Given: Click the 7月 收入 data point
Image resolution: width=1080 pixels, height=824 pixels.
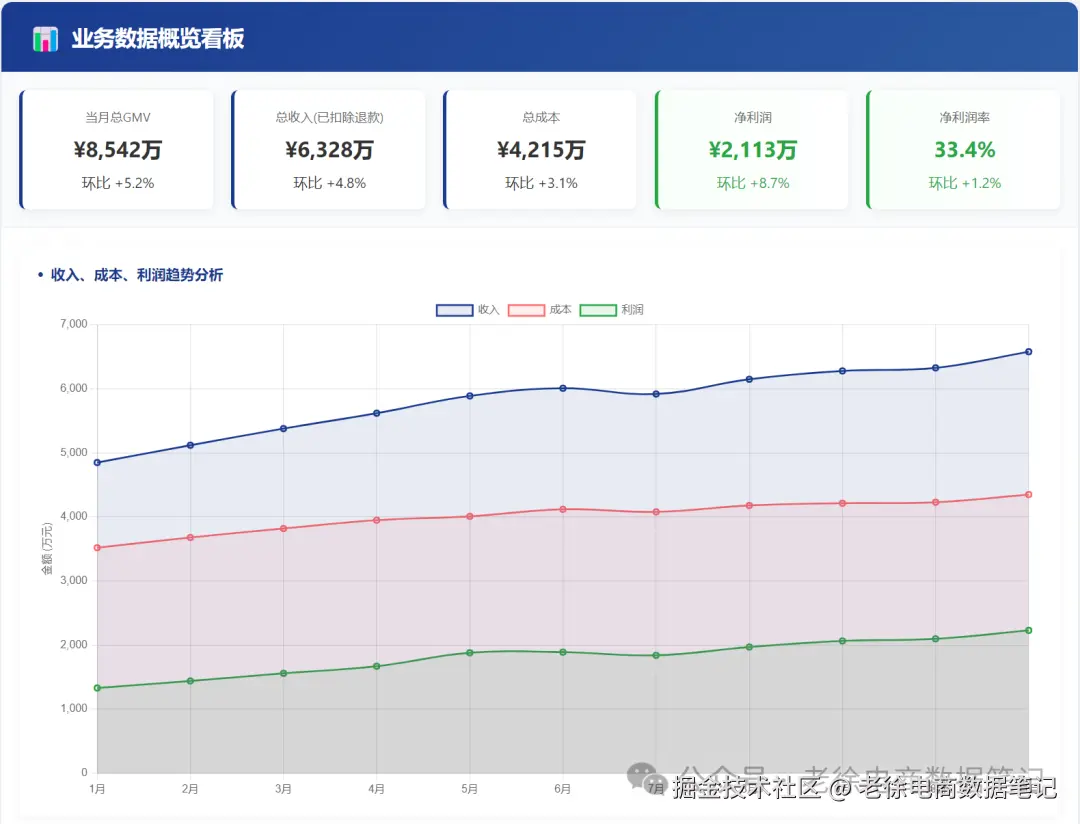Looking at the screenshot, I should (656, 394).
